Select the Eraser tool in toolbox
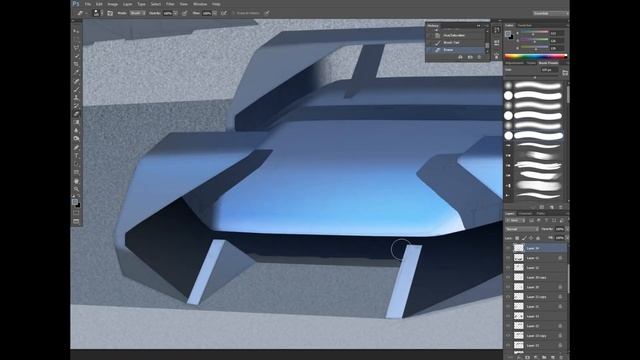The height and width of the screenshot is (360, 640). [x=76, y=114]
